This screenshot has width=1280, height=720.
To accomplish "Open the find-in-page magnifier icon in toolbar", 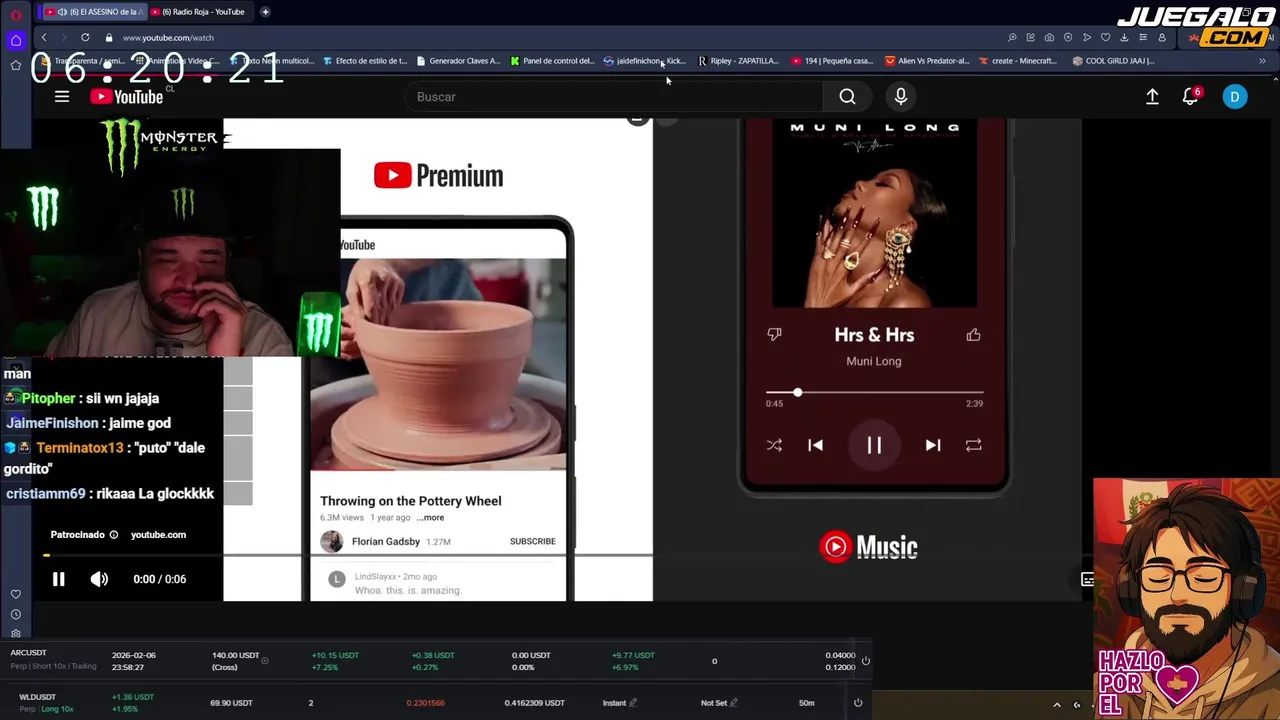I will [x=1012, y=37].
